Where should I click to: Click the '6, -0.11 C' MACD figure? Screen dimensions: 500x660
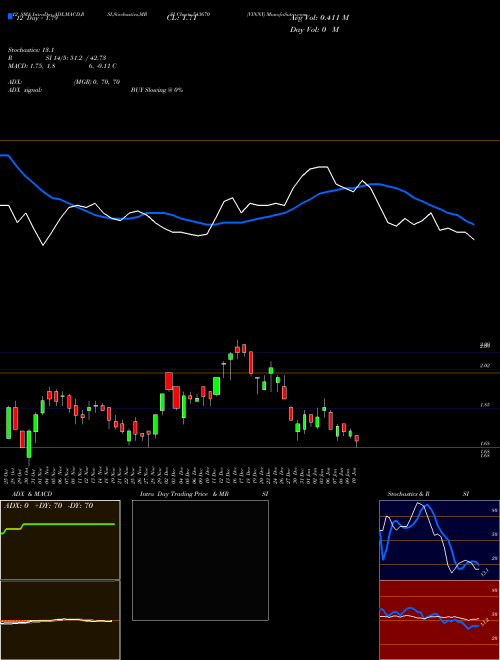pos(103,66)
